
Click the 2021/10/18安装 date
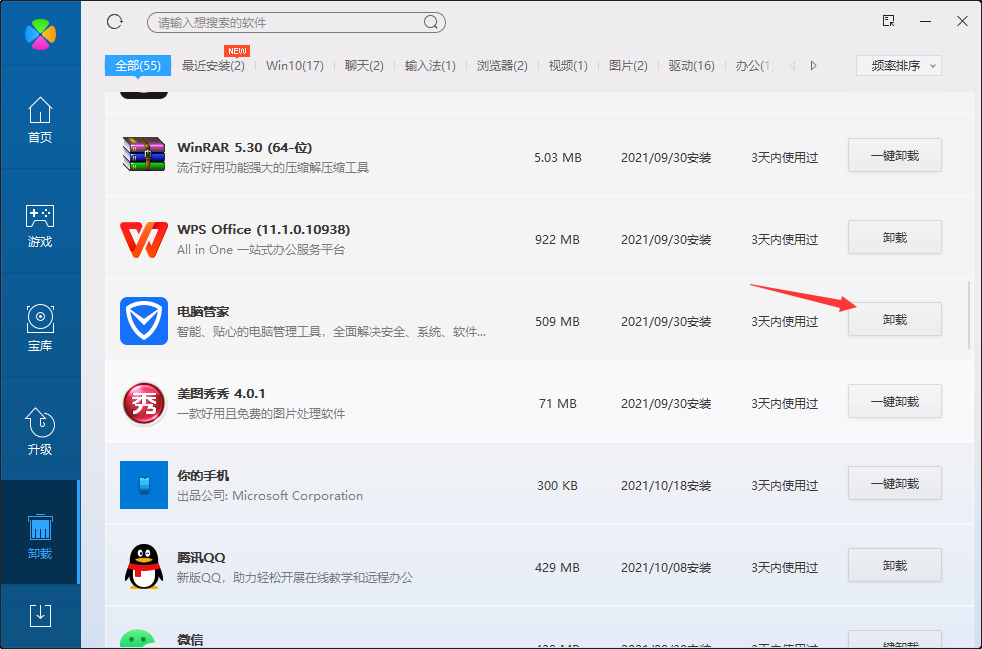click(x=666, y=486)
